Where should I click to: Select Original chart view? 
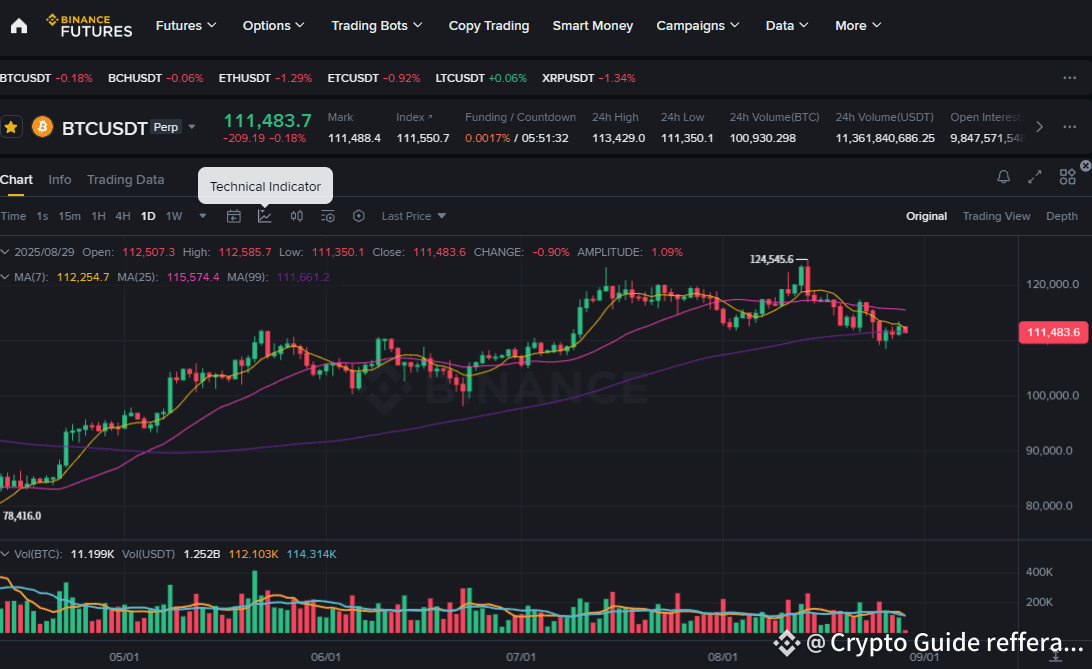(x=926, y=217)
